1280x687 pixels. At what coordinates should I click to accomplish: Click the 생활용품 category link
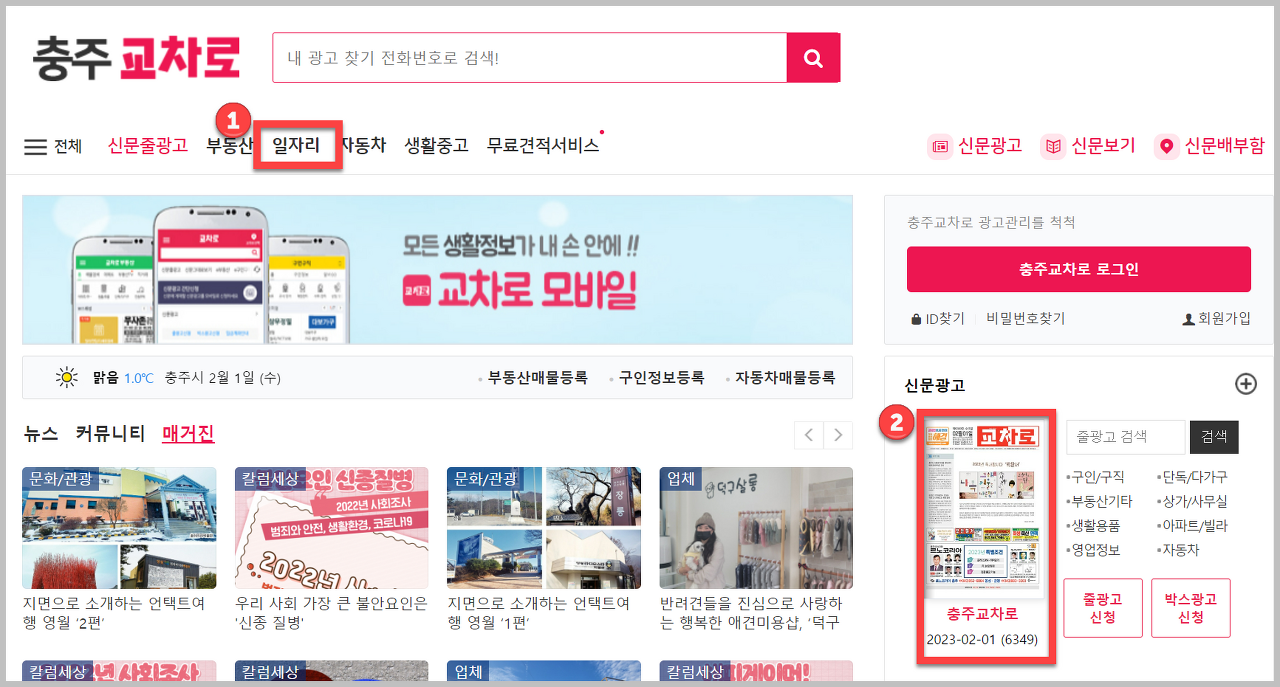click(x=1094, y=526)
